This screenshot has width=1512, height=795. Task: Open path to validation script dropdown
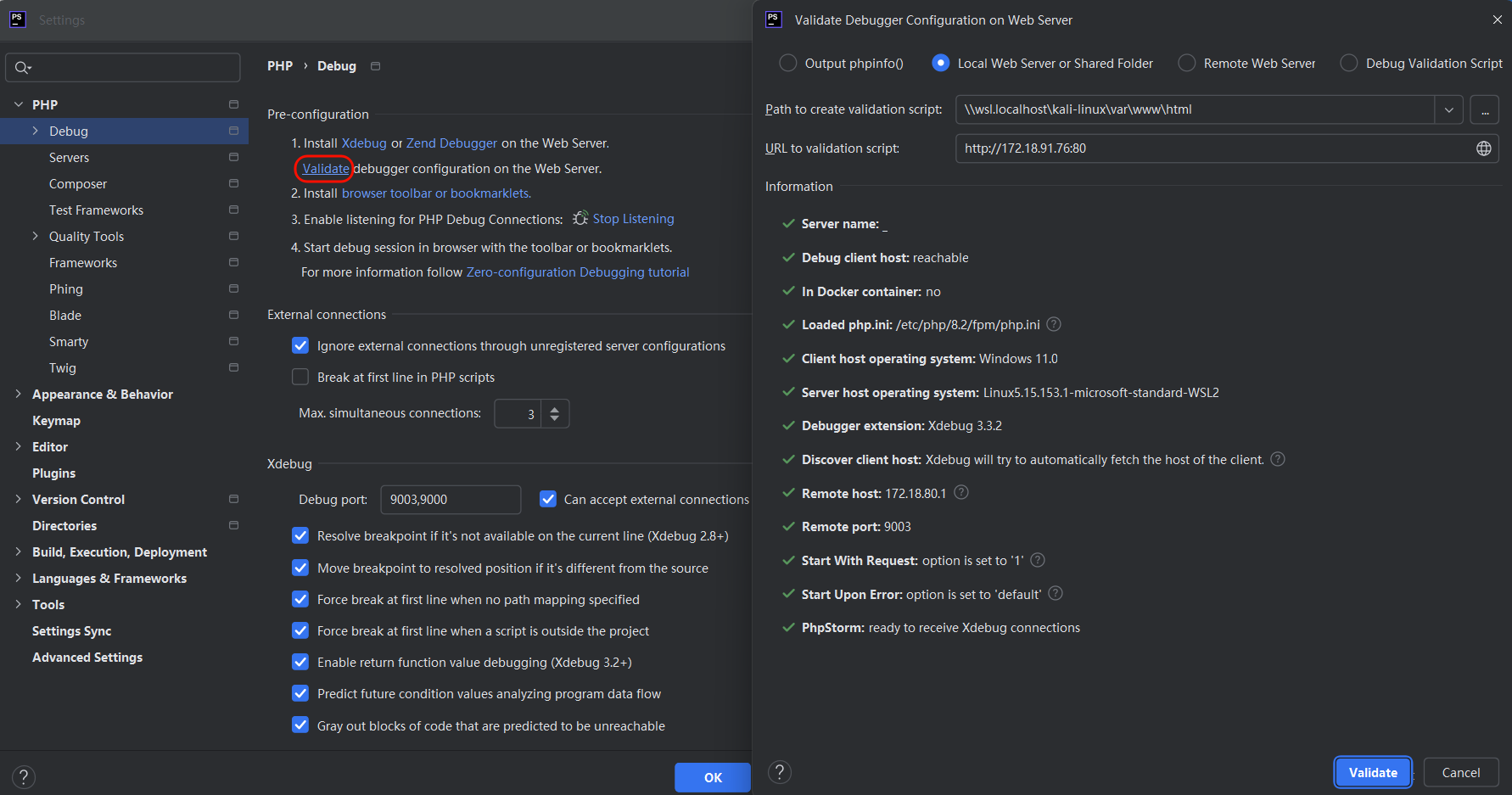tap(1448, 110)
